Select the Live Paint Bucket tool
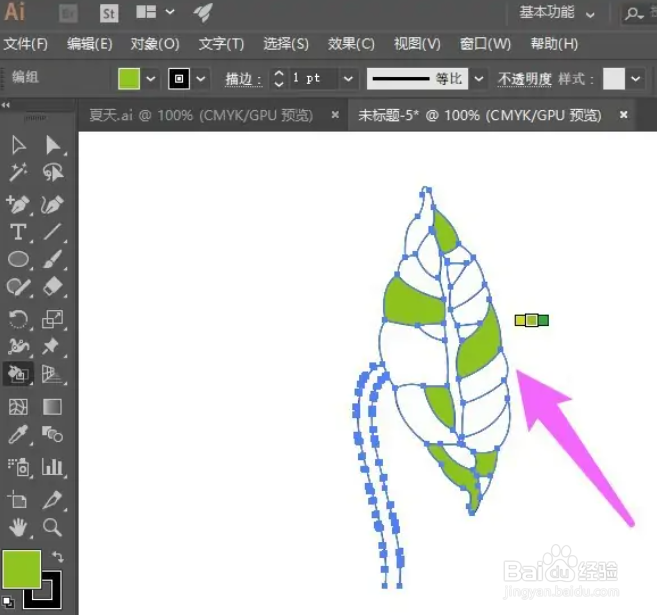This screenshot has width=657, height=615. coord(18,374)
